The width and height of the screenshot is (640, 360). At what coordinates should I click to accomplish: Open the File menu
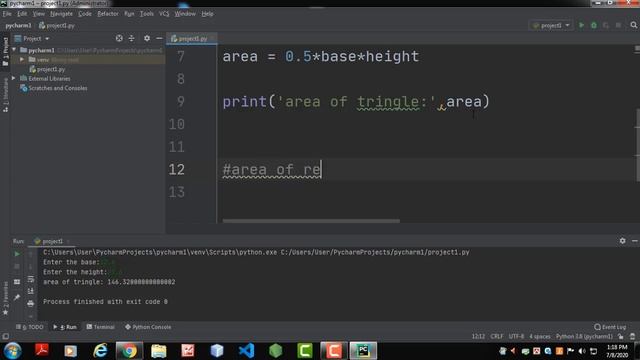click(x=7, y=14)
